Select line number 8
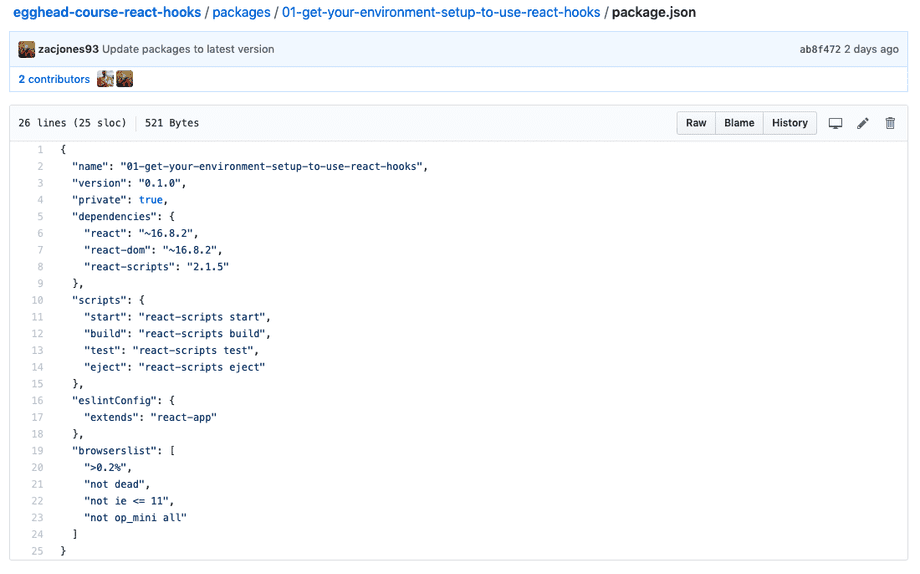The height and width of the screenshot is (574, 920). (x=40, y=267)
